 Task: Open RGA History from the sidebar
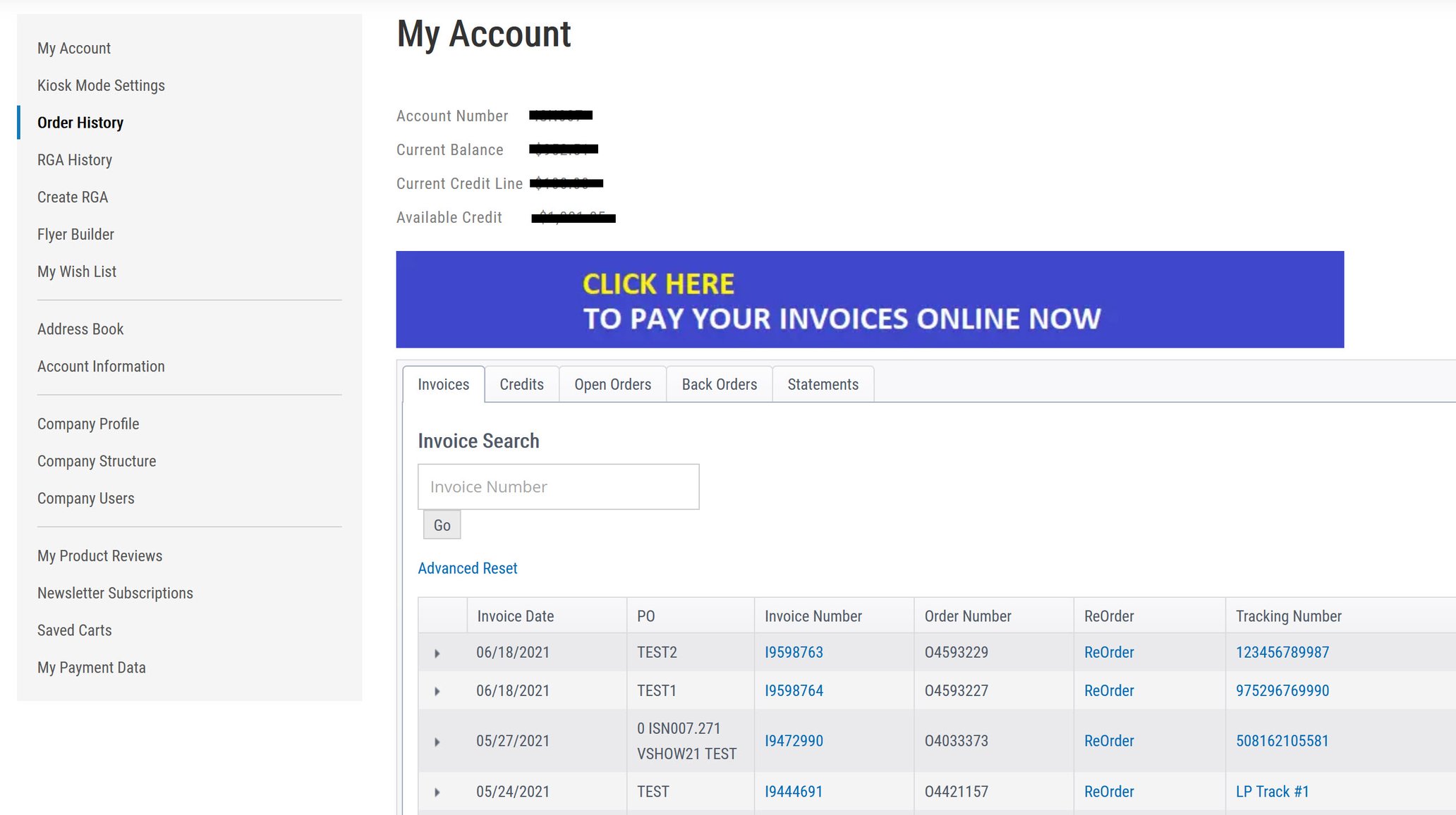click(74, 159)
